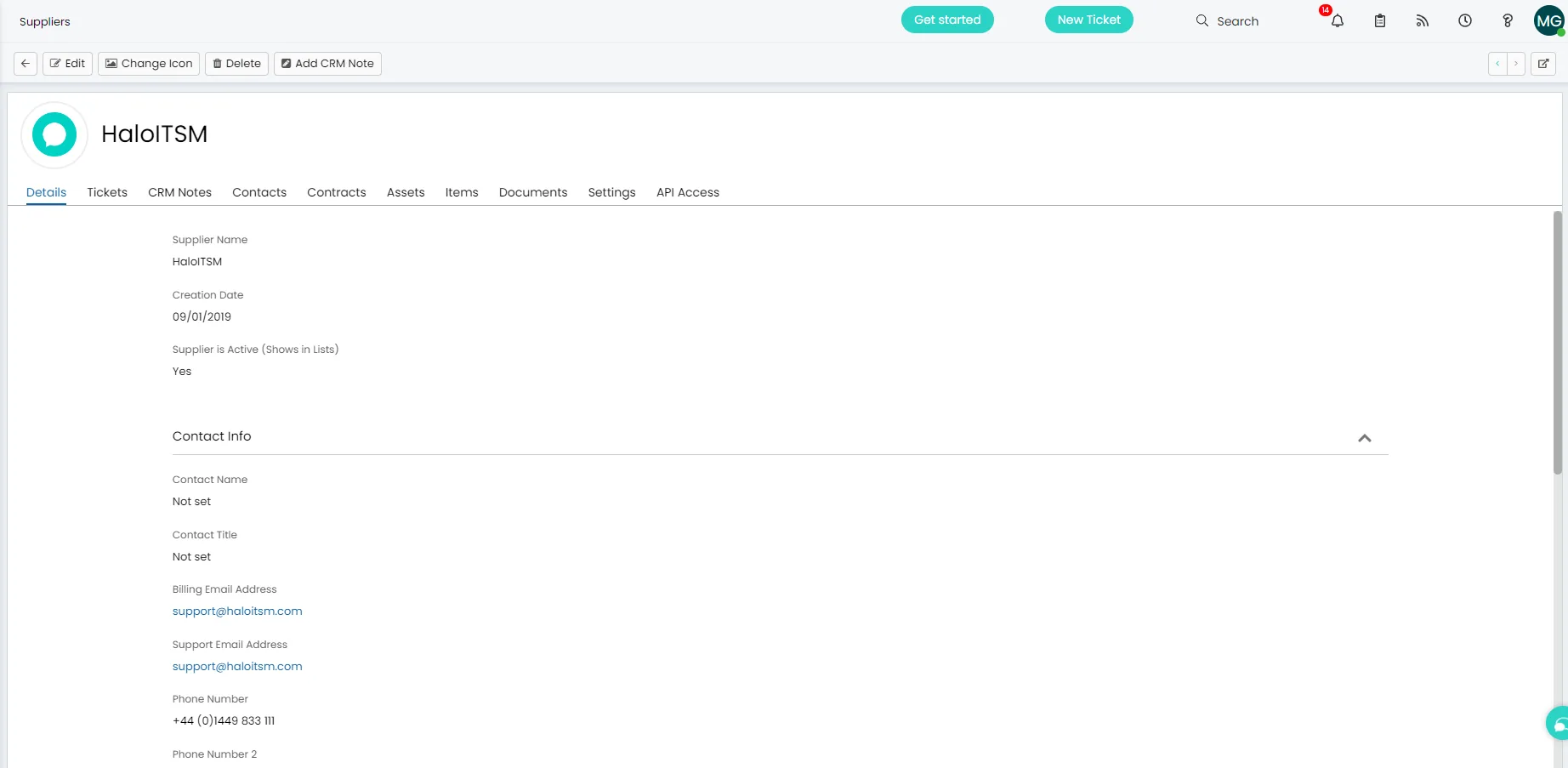Open the help question mark icon
The image size is (1568, 768).
click(x=1508, y=21)
